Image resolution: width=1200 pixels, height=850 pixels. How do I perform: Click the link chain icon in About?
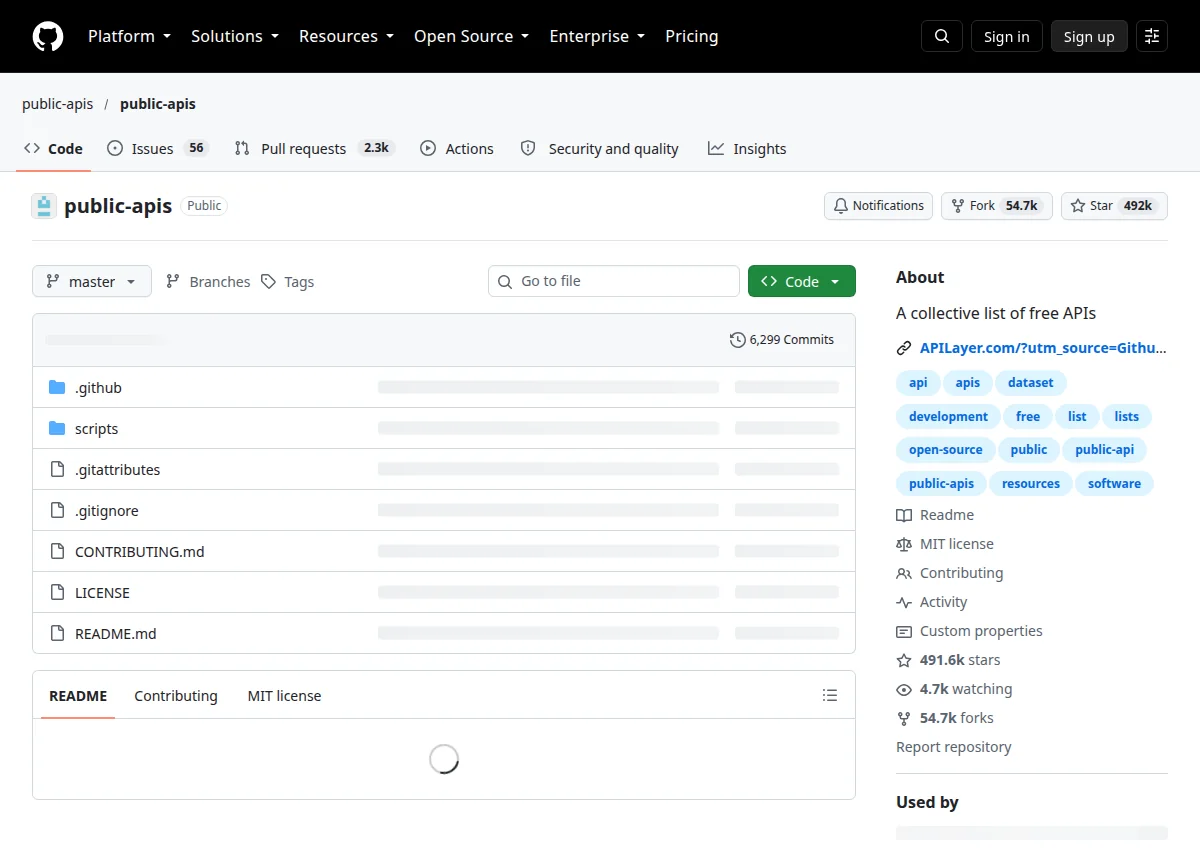click(x=904, y=348)
